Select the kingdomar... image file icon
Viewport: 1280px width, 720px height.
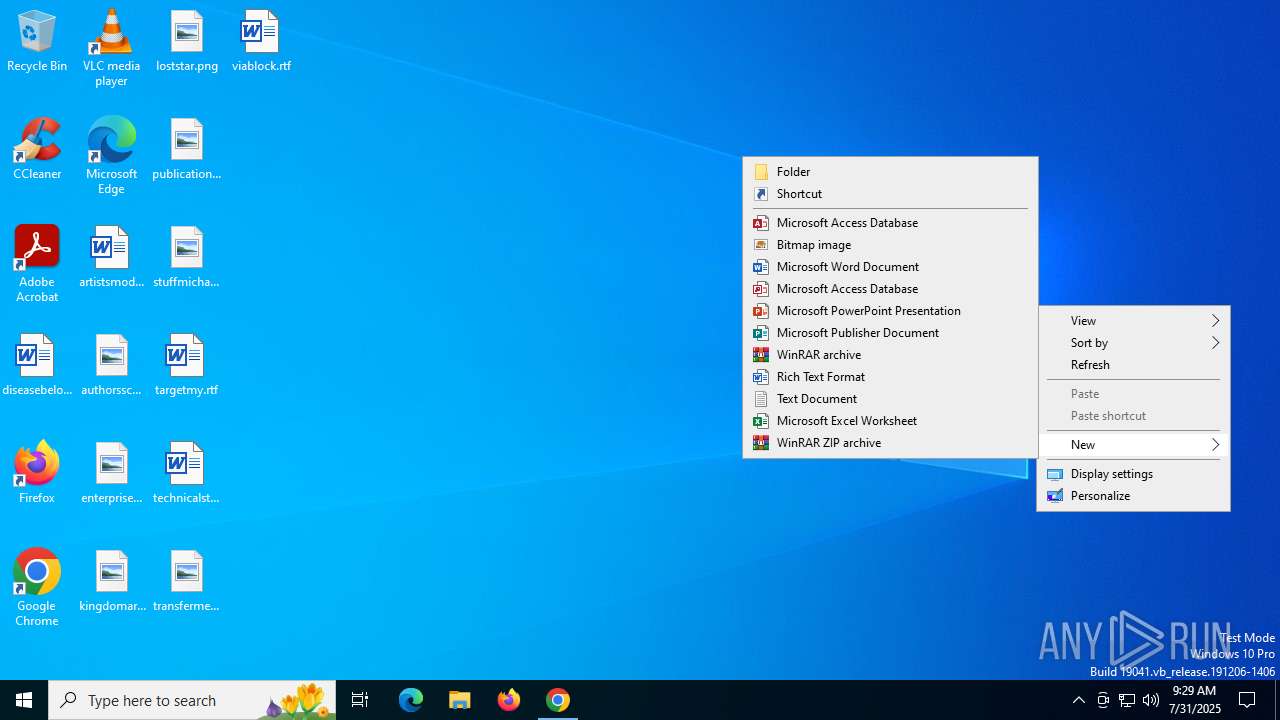(x=111, y=581)
